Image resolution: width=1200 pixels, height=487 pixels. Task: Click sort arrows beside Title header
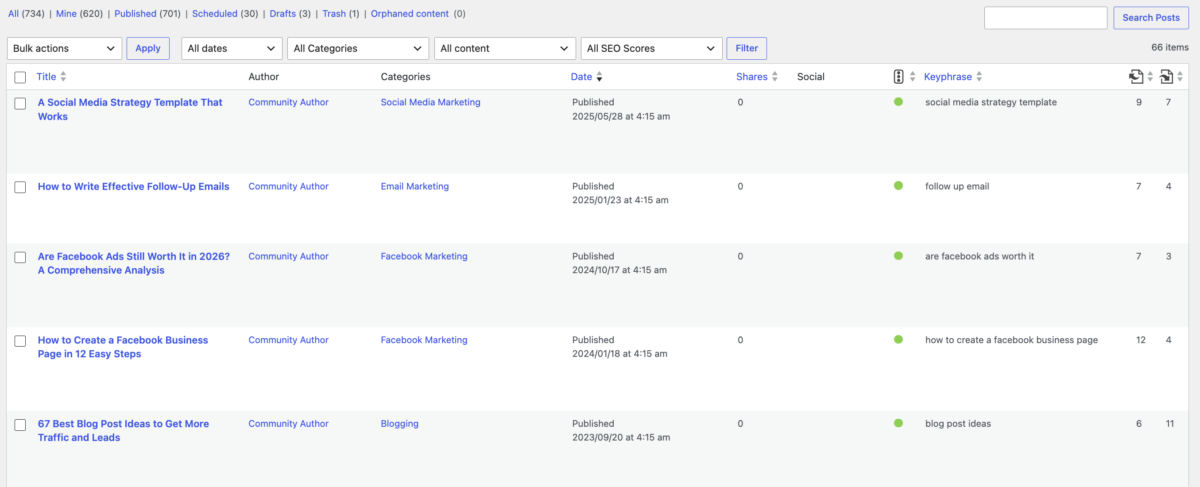point(64,76)
